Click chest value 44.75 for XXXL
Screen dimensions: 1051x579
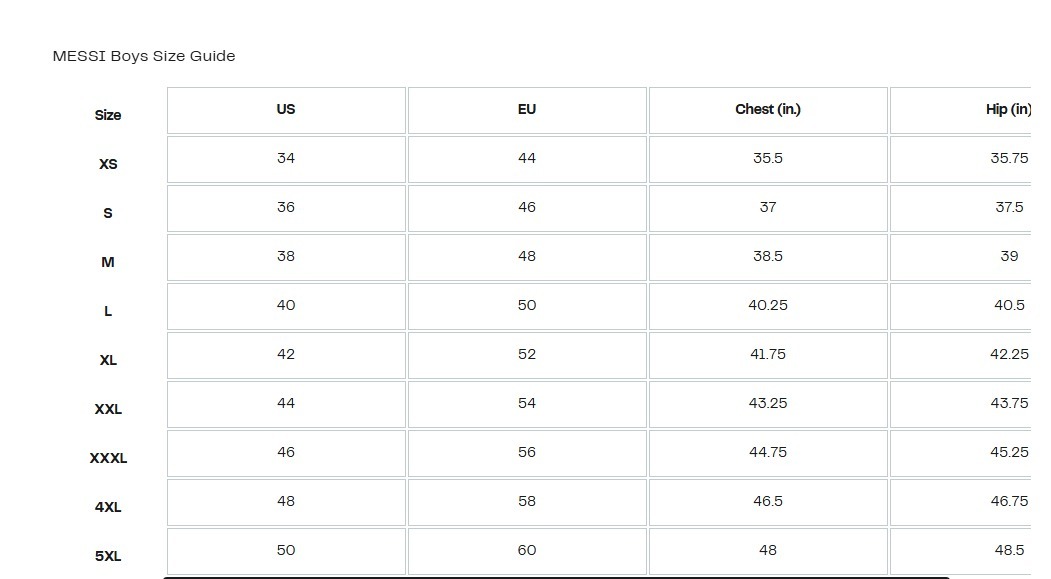tap(768, 452)
